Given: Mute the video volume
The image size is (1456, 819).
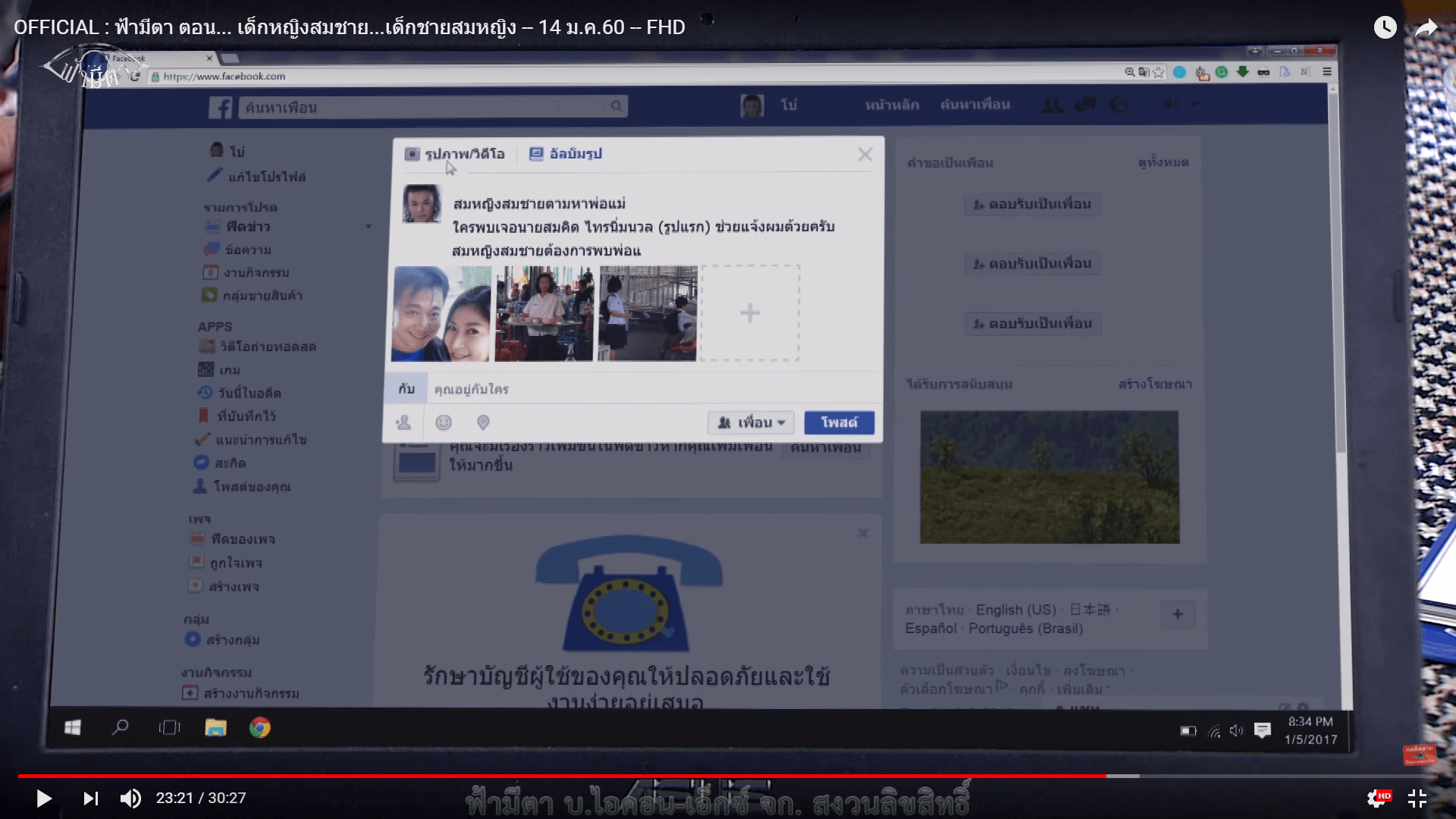Looking at the screenshot, I should tap(130, 798).
